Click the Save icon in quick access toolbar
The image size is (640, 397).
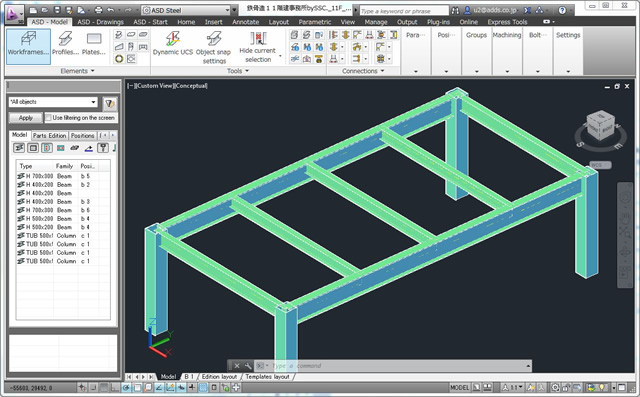click(57, 10)
